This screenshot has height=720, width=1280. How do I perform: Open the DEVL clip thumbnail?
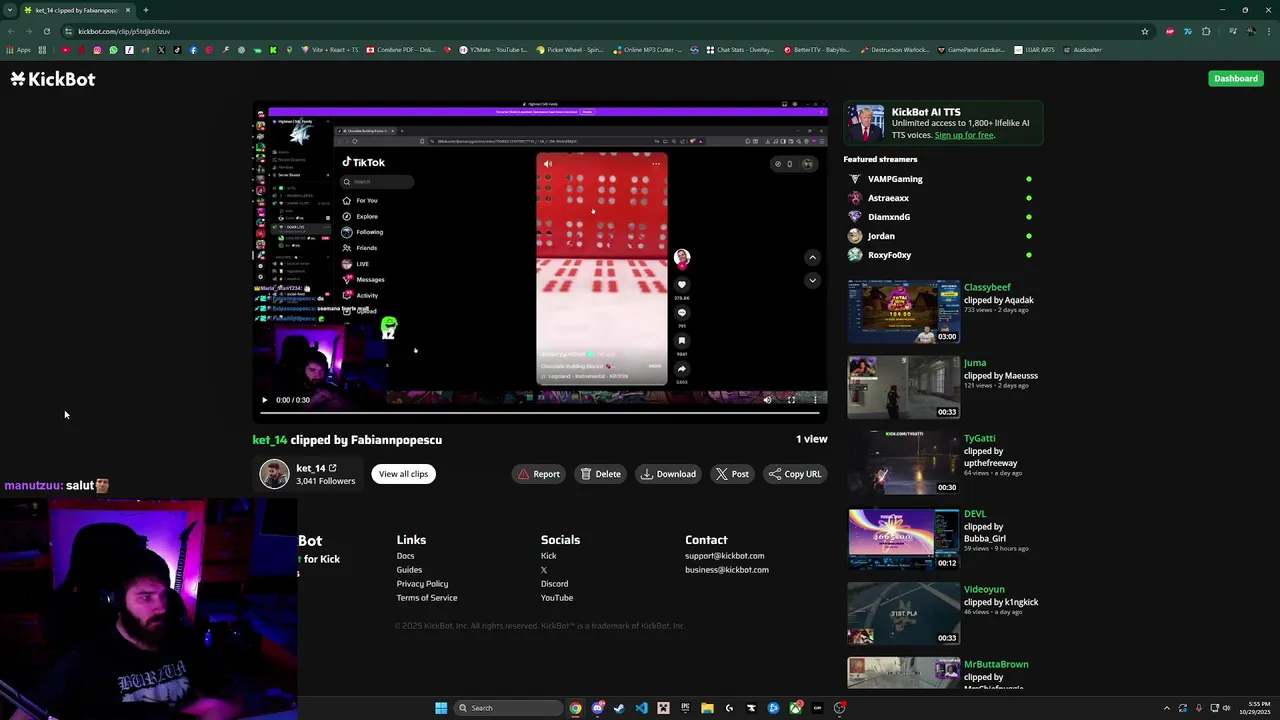(903, 538)
